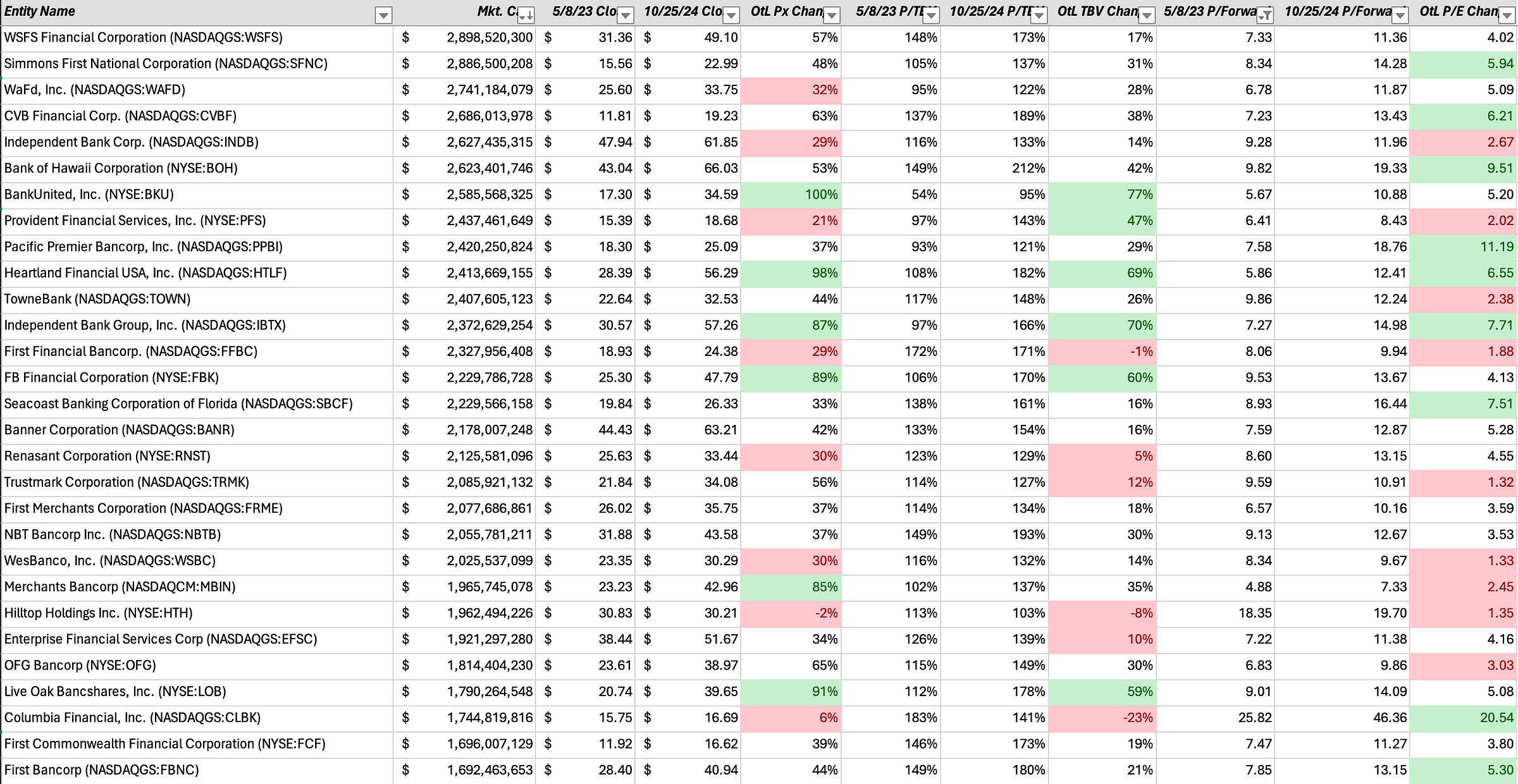Select Independent Bank Corp. 47.94 close price

pos(586,142)
